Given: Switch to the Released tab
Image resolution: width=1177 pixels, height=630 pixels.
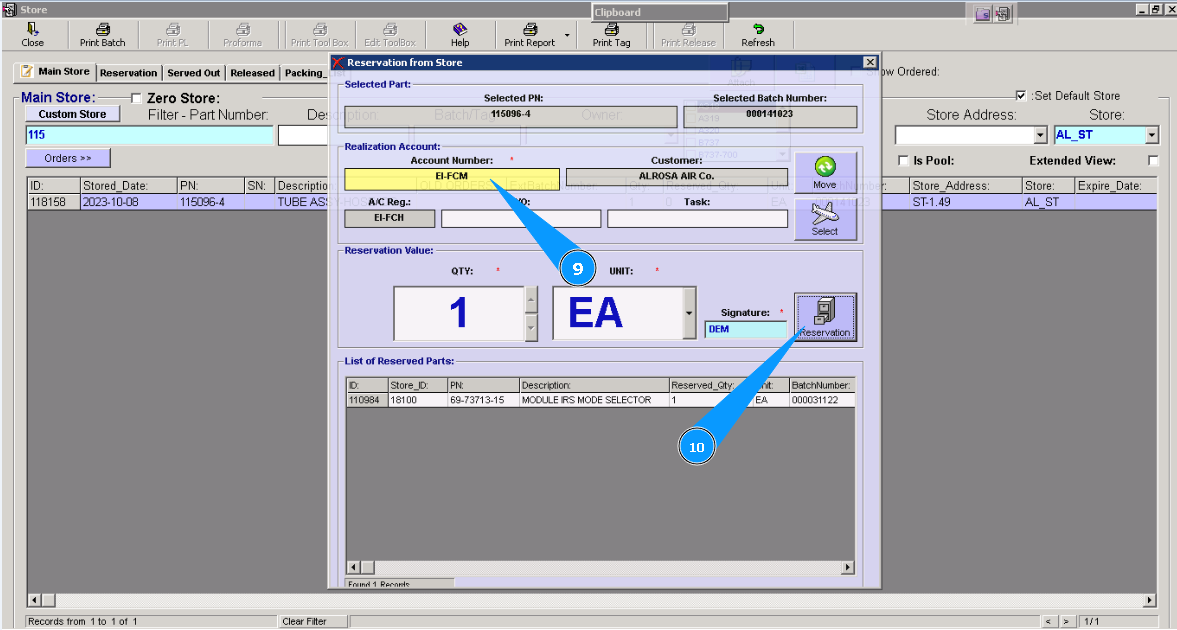Looking at the screenshot, I should point(252,73).
